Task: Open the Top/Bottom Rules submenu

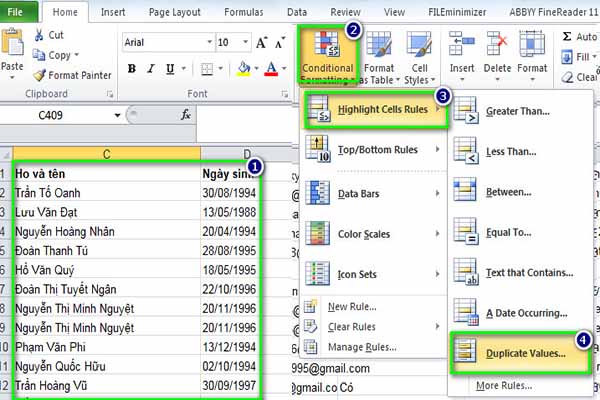Action: 374,150
